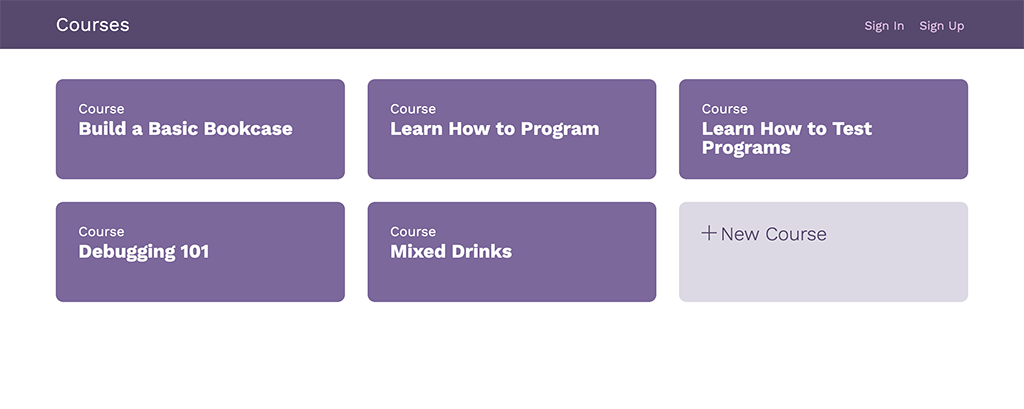
Task: Click the Course label above Debugging 101
Action: tap(101, 232)
